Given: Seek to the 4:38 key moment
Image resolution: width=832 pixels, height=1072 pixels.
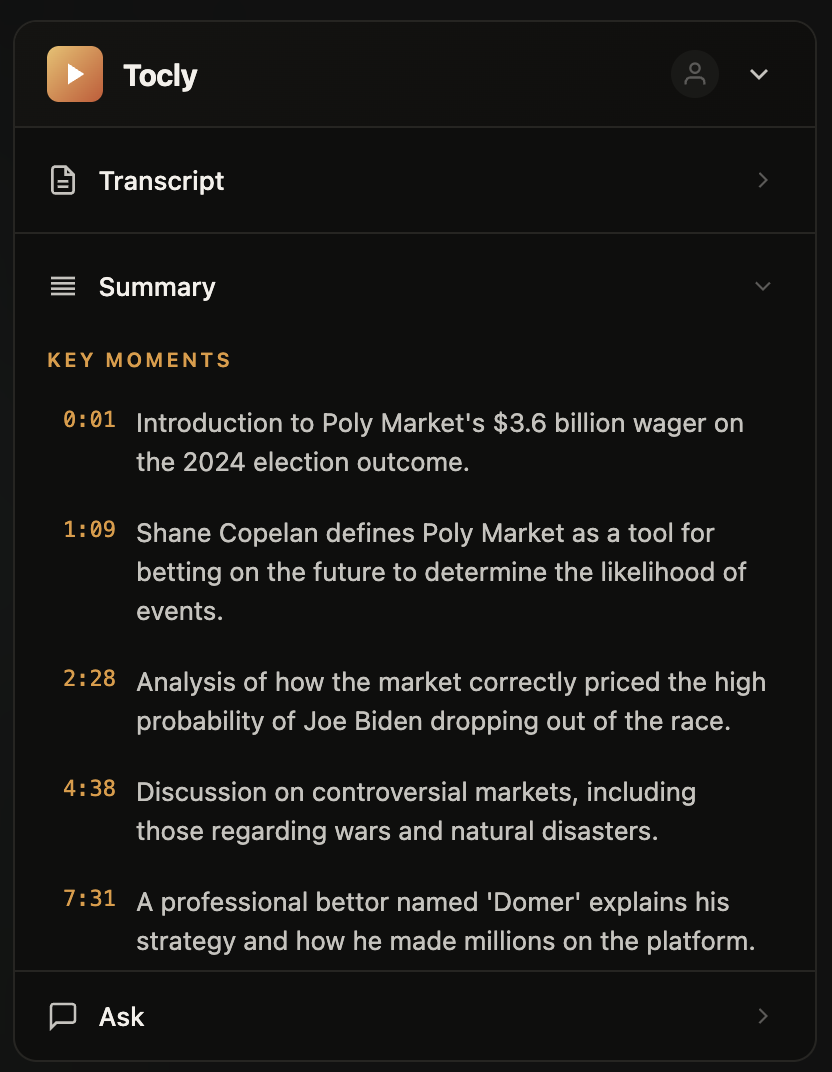Looking at the screenshot, I should (89, 789).
